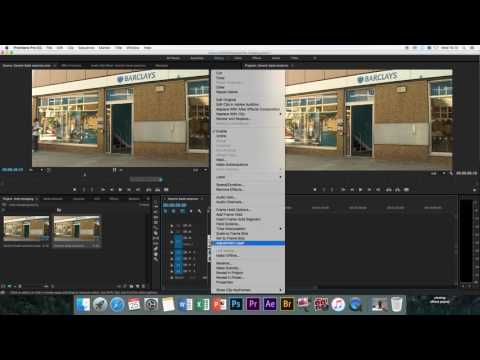The image size is (480, 360).
Task: Choose Adjustment Layer in context menu
Action: coord(248,243)
